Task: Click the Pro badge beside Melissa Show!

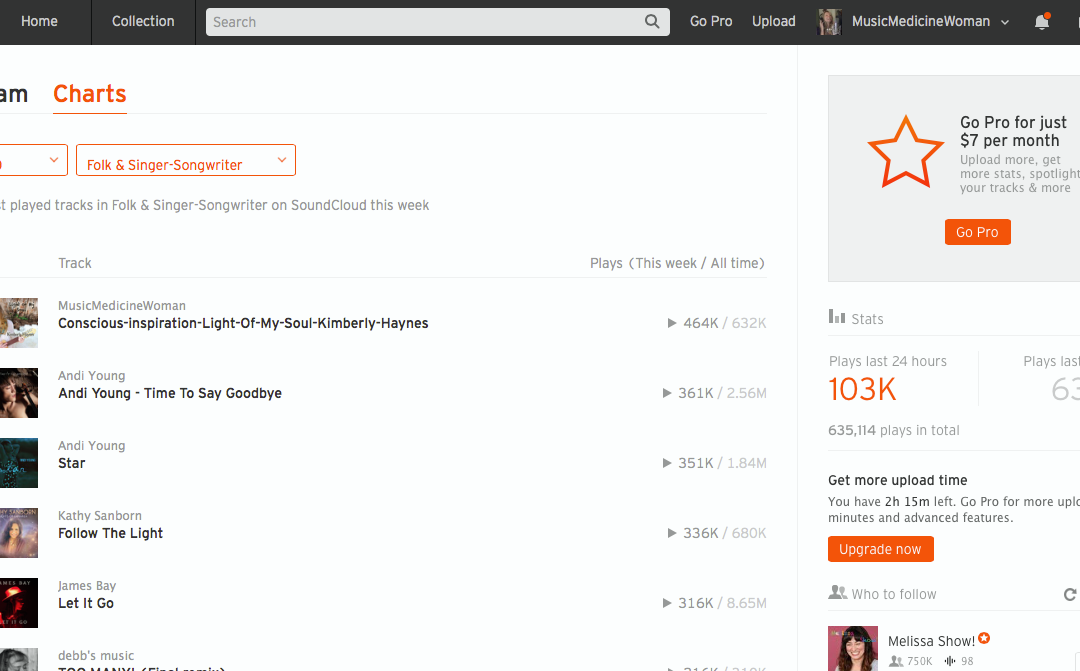Action: point(984,639)
